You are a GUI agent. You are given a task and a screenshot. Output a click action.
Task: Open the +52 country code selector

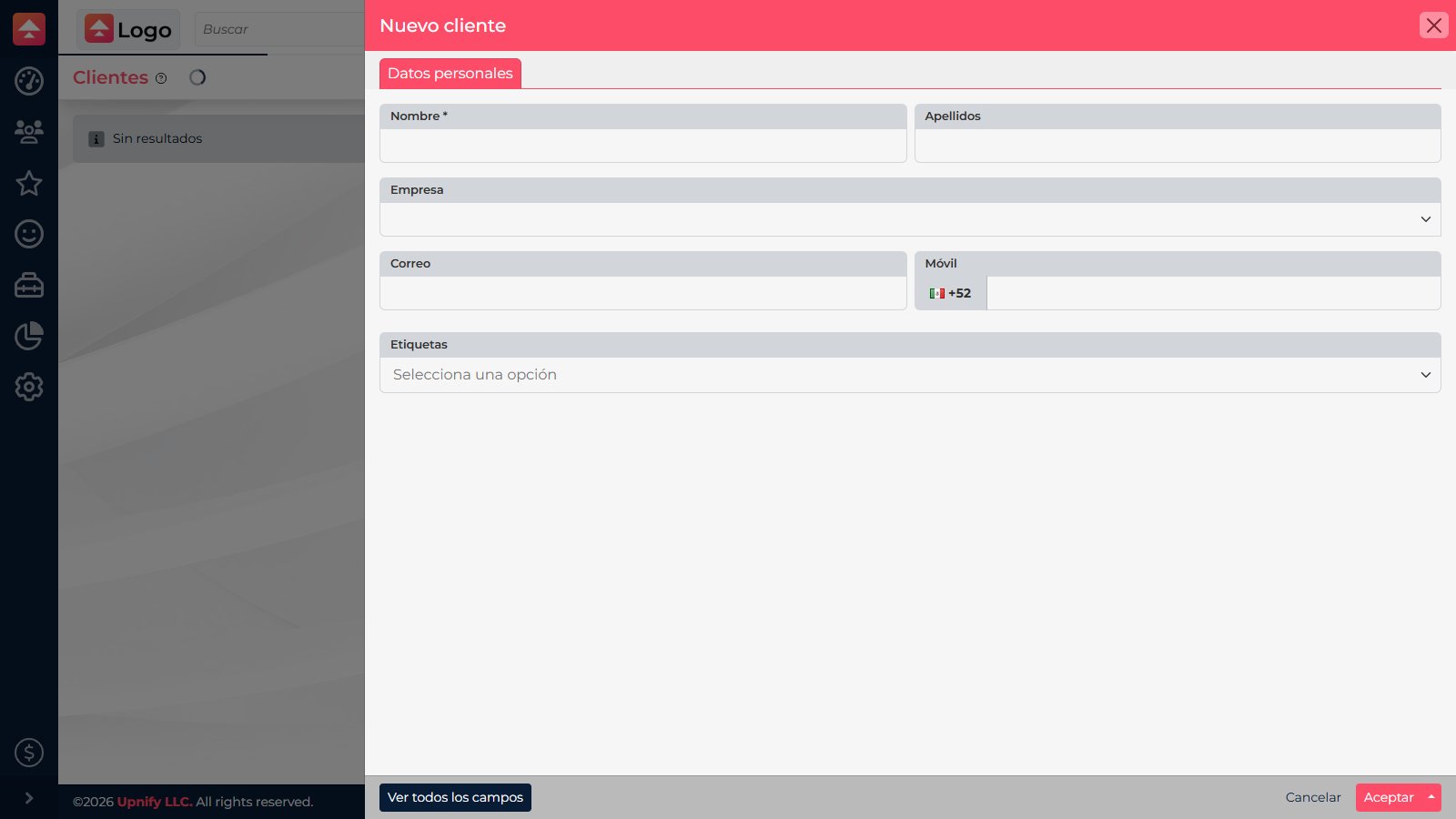(x=951, y=293)
